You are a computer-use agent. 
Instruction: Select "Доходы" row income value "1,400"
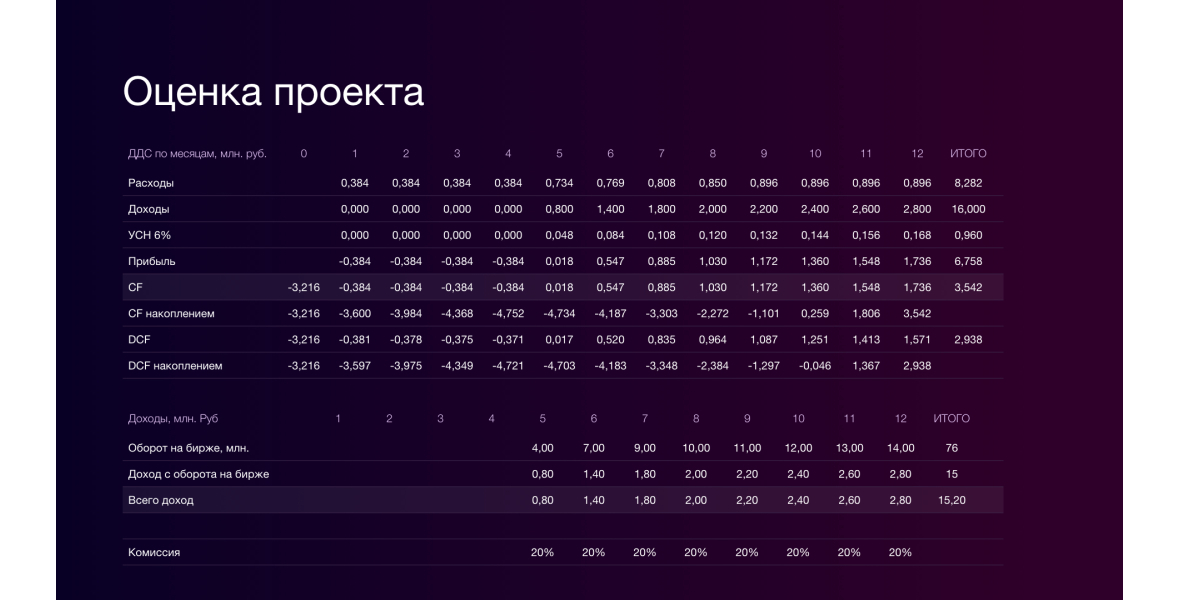pyautogui.click(x=610, y=209)
